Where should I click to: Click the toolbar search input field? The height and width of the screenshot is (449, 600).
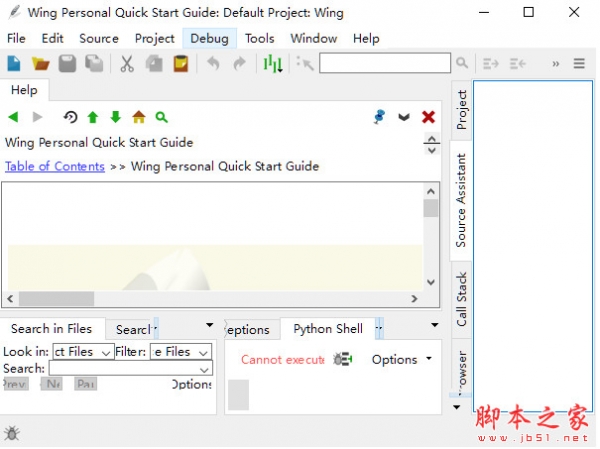(x=385, y=63)
